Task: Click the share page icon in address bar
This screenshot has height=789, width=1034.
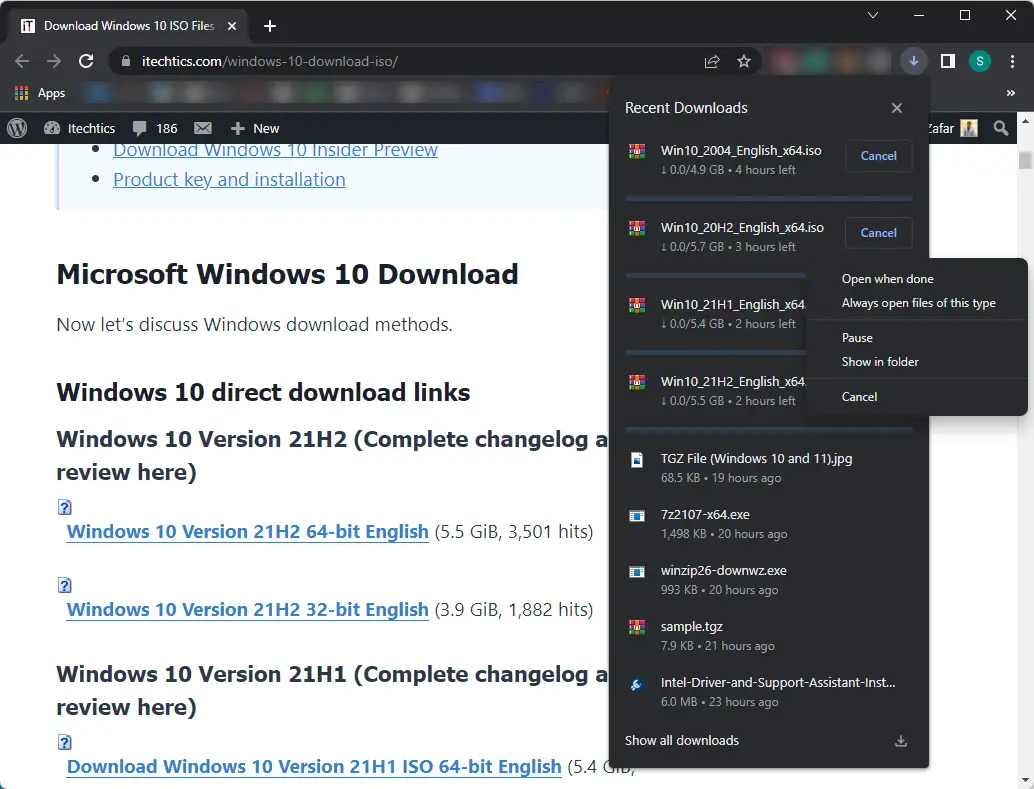Action: point(712,61)
